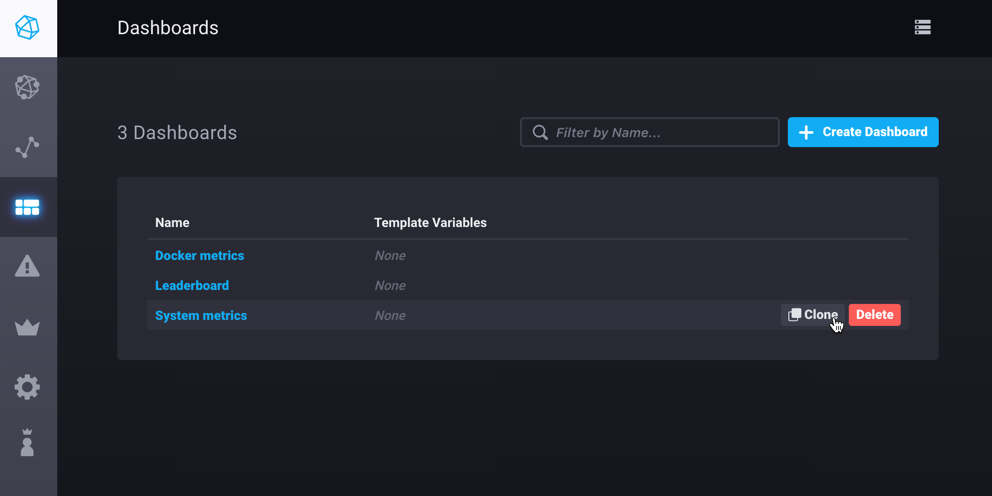Open the Admin crown icon
This screenshot has width=992, height=496.
28,327
